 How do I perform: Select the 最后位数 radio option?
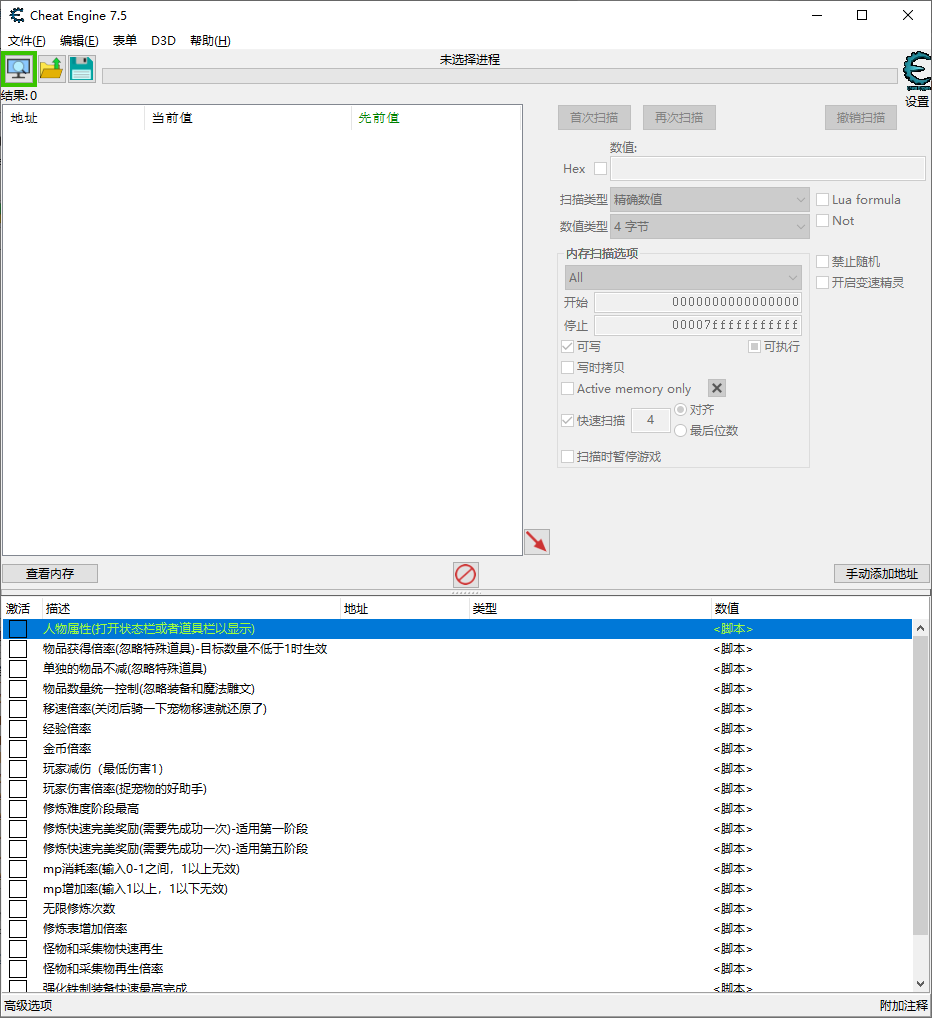click(x=681, y=431)
